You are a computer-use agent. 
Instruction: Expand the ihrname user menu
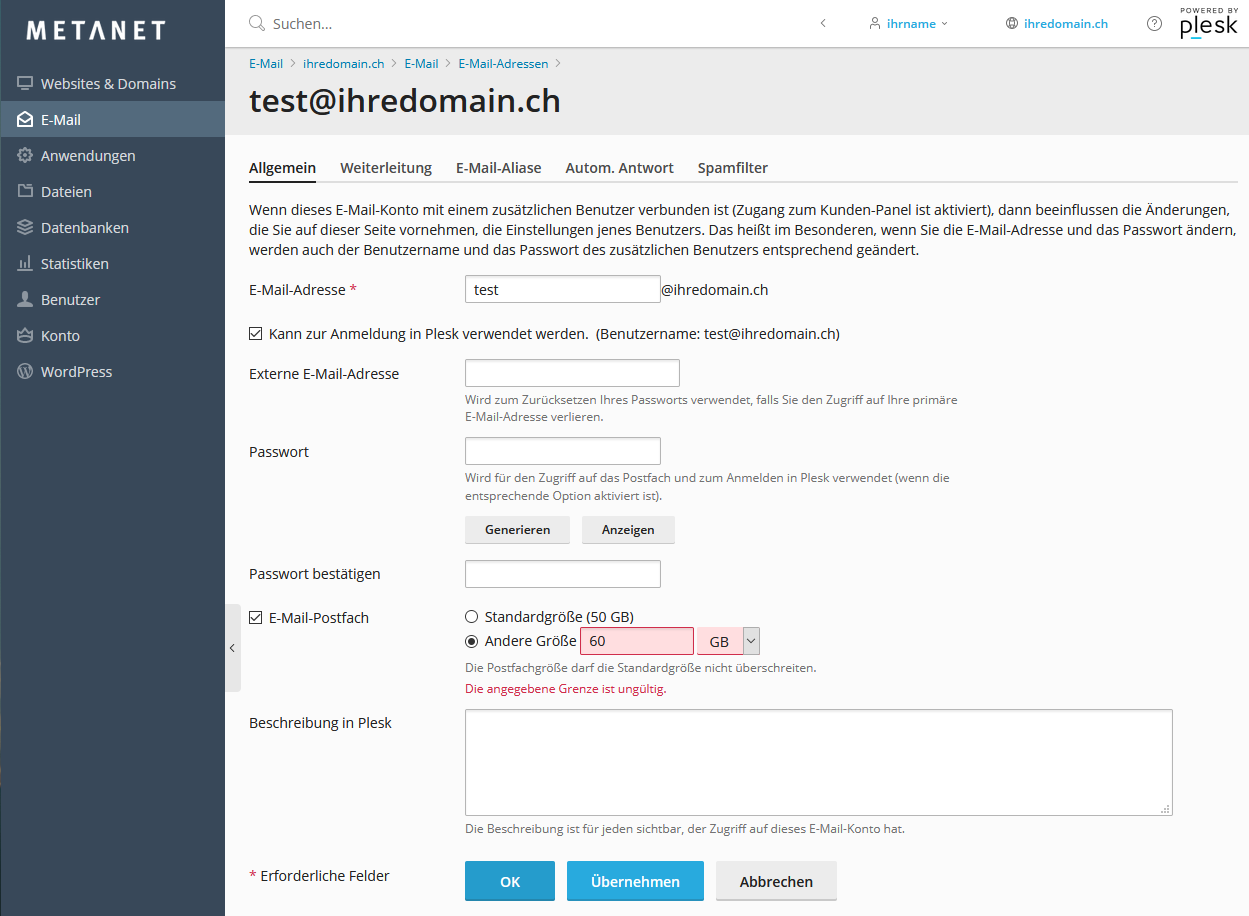pyautogui.click(x=908, y=24)
